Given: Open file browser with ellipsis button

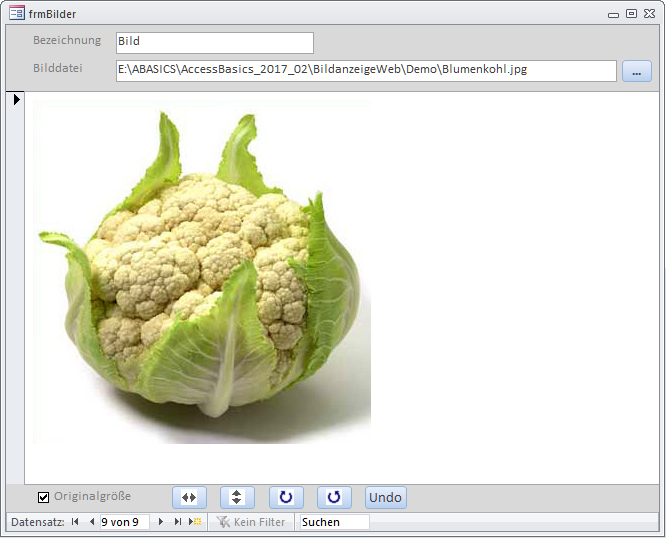Looking at the screenshot, I should [x=636, y=71].
